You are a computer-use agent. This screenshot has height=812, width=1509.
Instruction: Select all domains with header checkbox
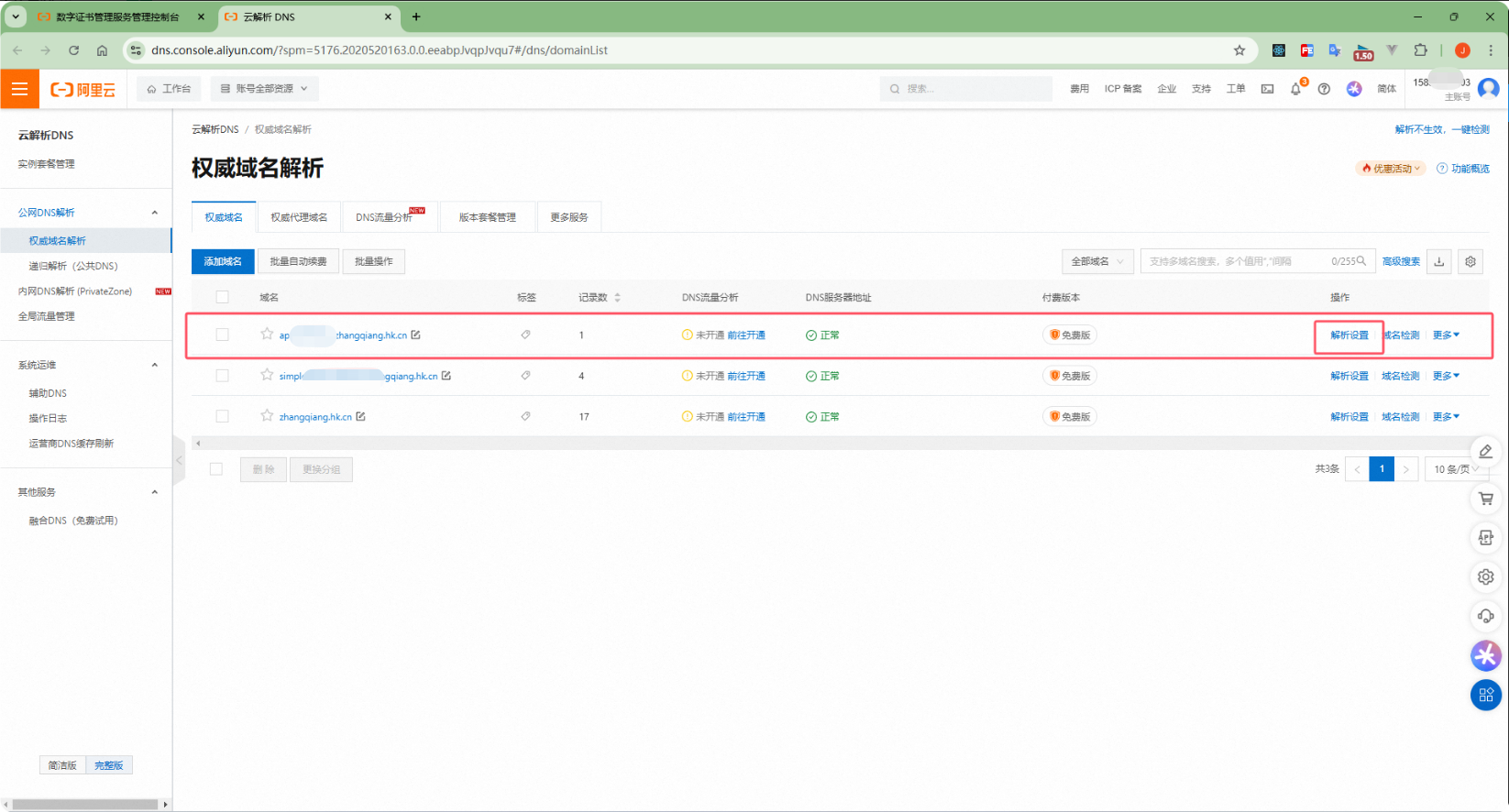[x=222, y=297]
